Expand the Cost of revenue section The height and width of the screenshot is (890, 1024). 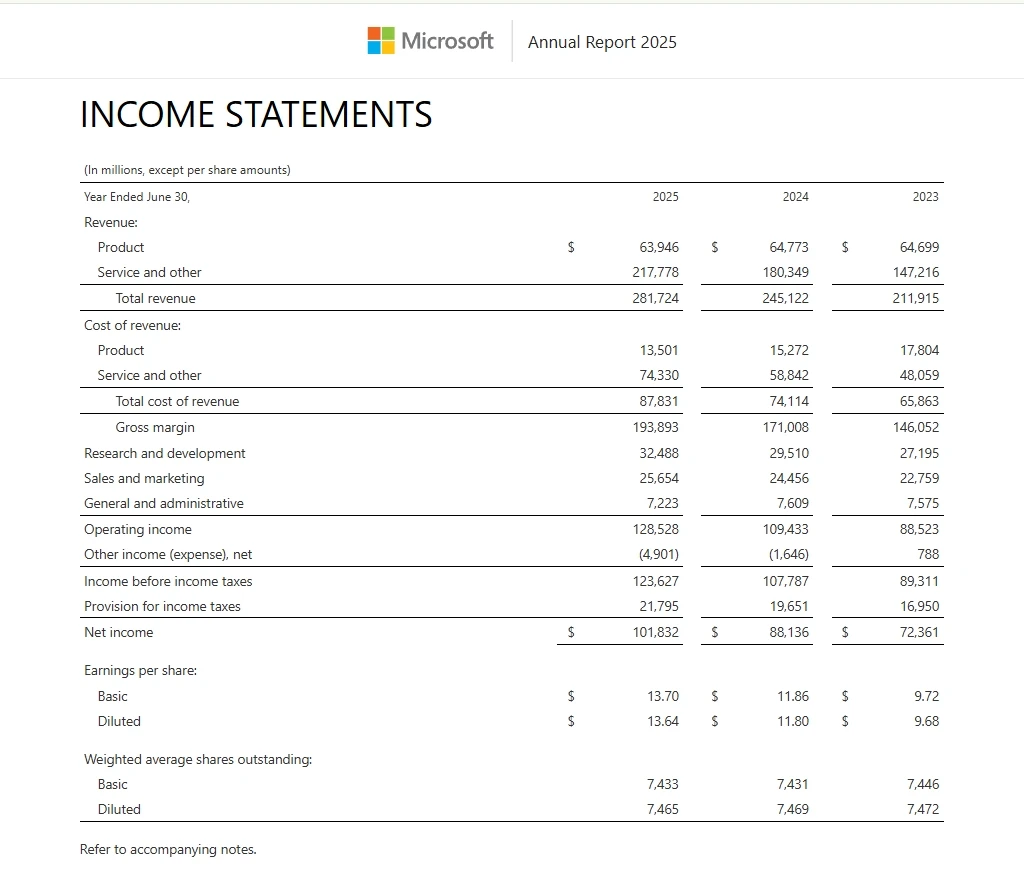(x=126, y=325)
